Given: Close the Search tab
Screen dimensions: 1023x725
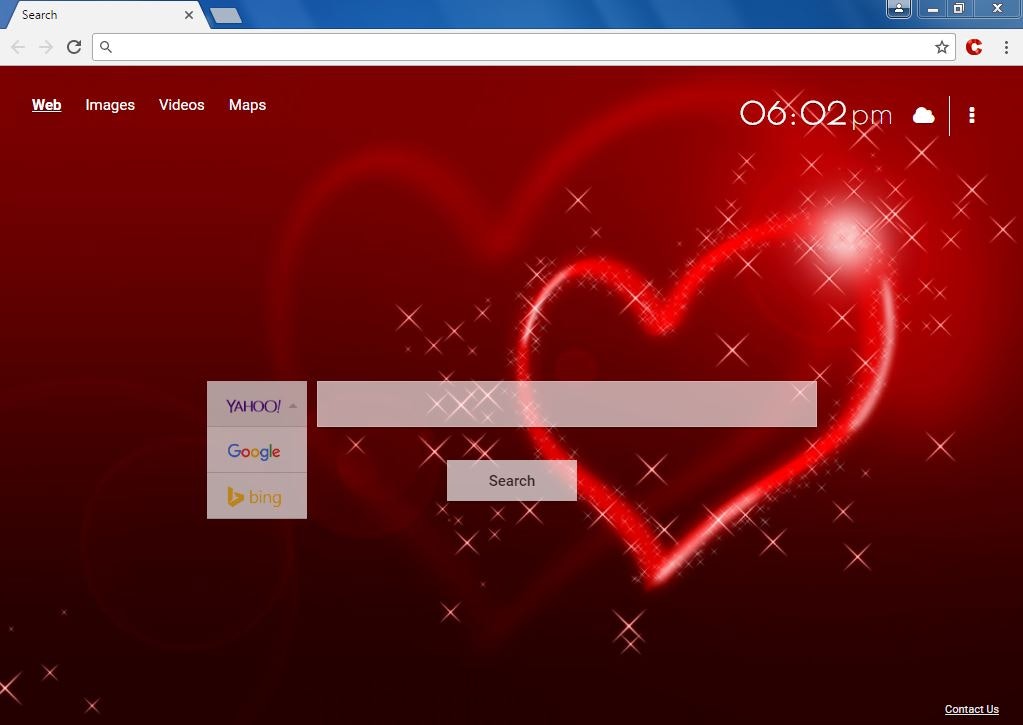Looking at the screenshot, I should 189,14.
